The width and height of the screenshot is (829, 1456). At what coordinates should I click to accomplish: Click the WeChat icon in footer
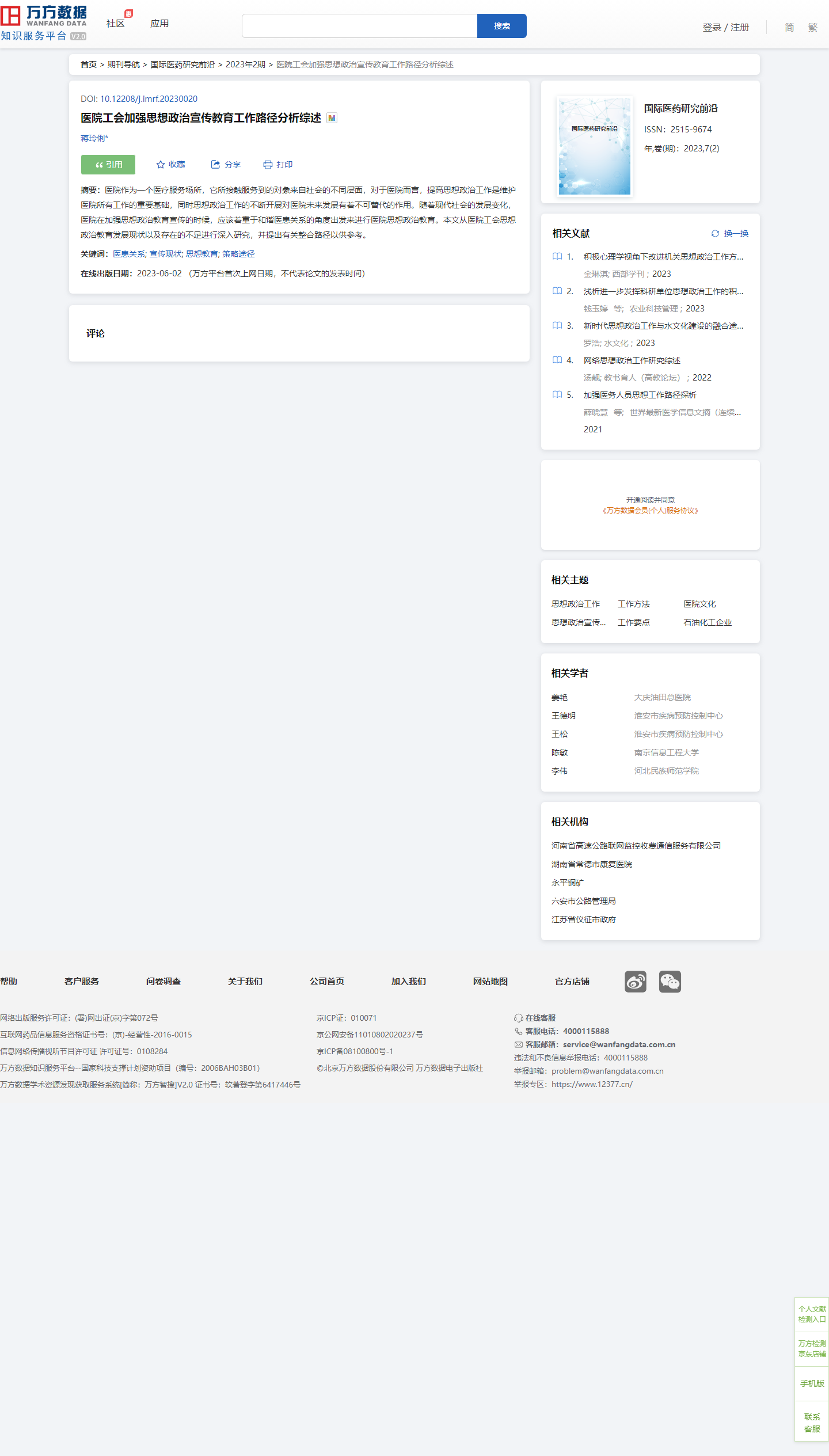[x=670, y=982]
